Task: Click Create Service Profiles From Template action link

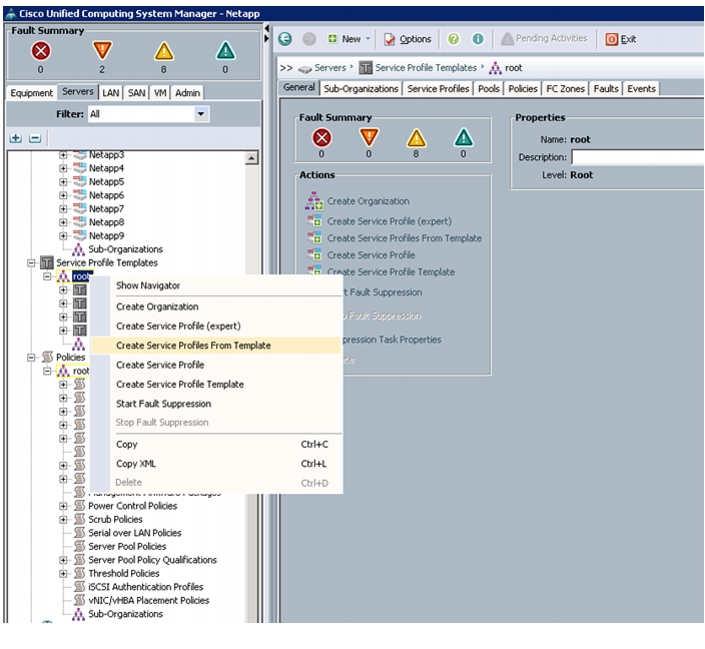Action: 404,238
